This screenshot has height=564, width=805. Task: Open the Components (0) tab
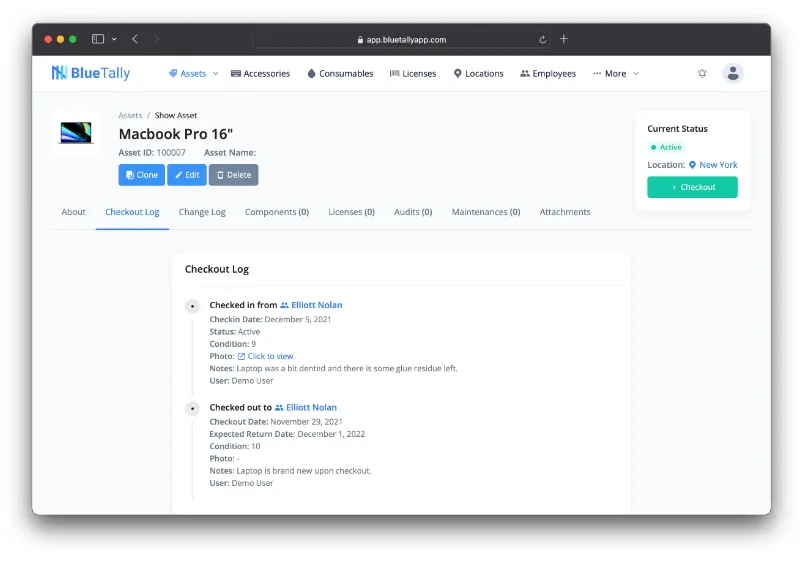pos(277,212)
